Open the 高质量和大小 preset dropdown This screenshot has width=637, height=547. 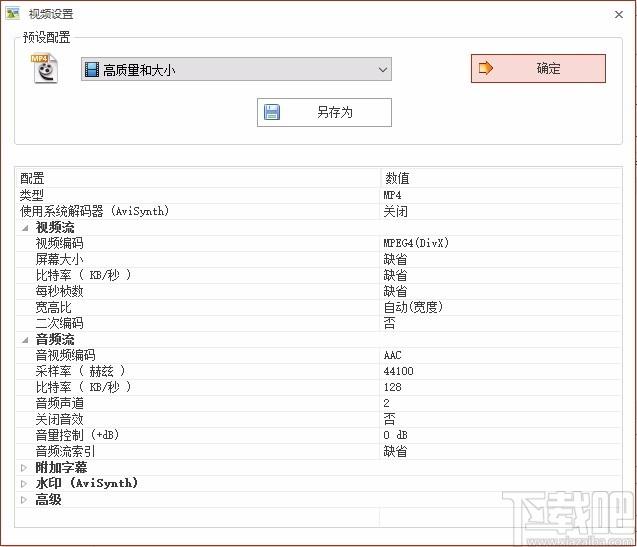coord(236,69)
